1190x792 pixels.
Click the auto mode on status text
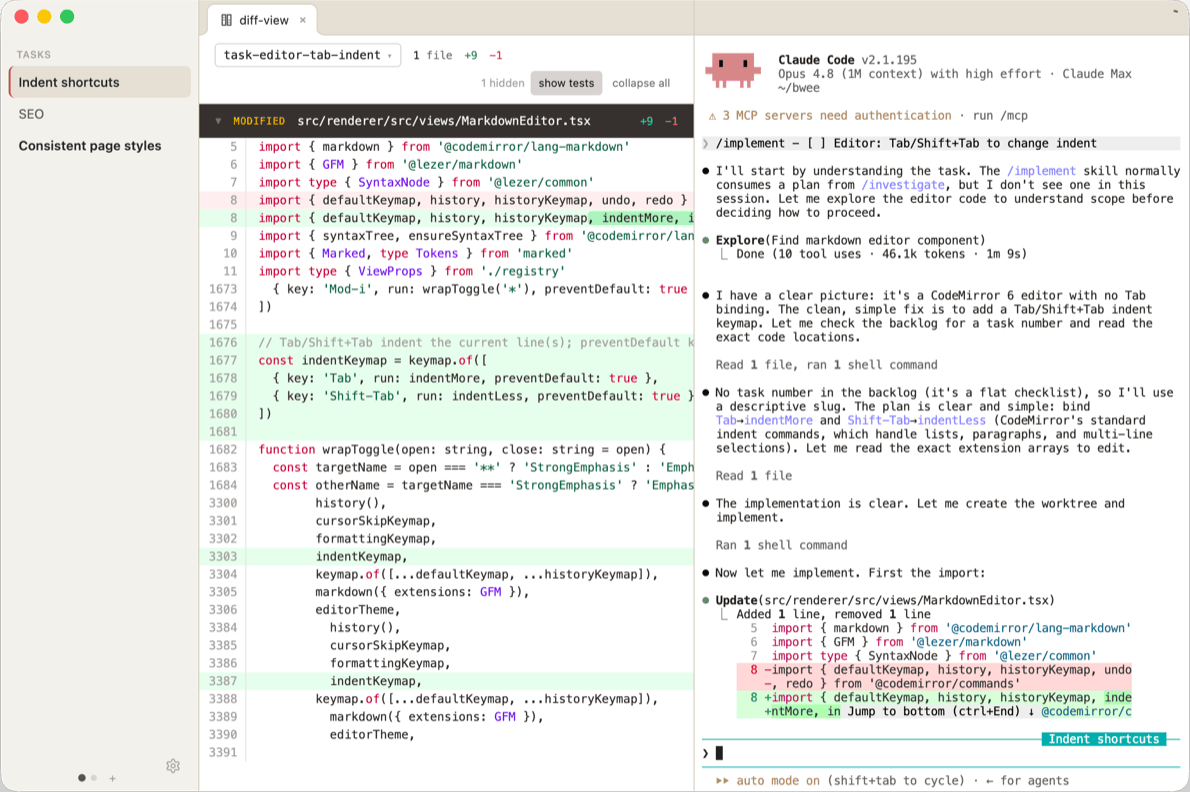click(778, 781)
